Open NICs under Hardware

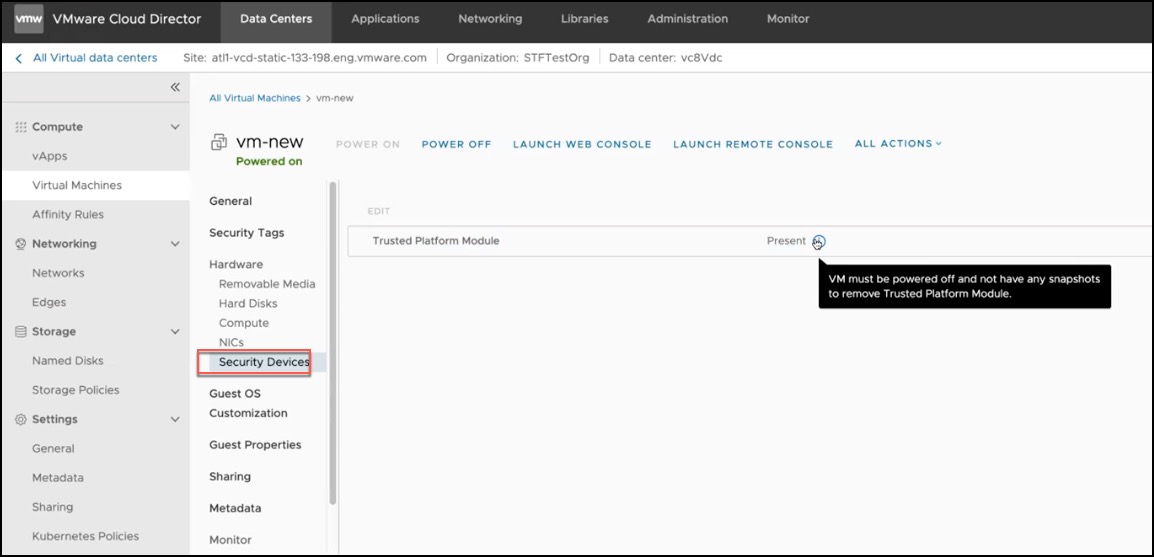[x=231, y=342]
